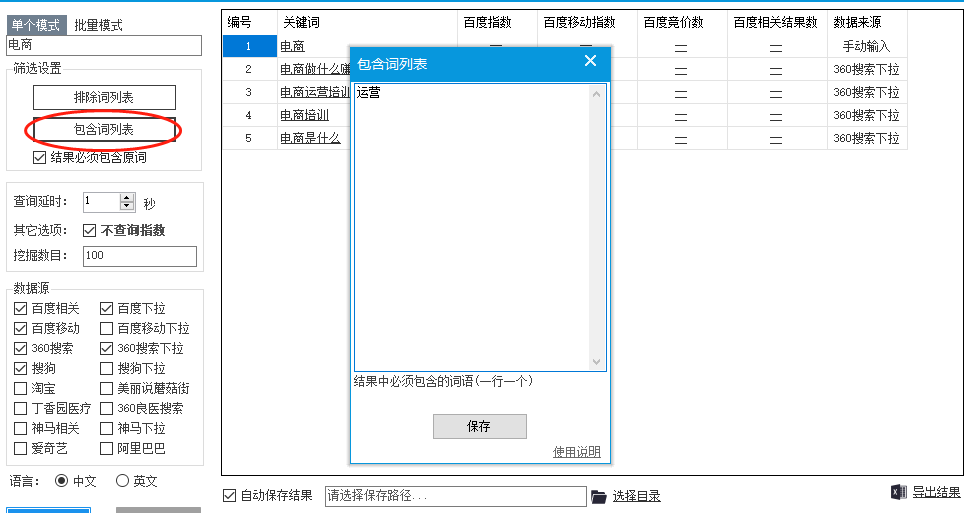Viewport: 964px width, 513px height.
Task: Enable 360良医搜索 data source
Action: click(x=106, y=408)
